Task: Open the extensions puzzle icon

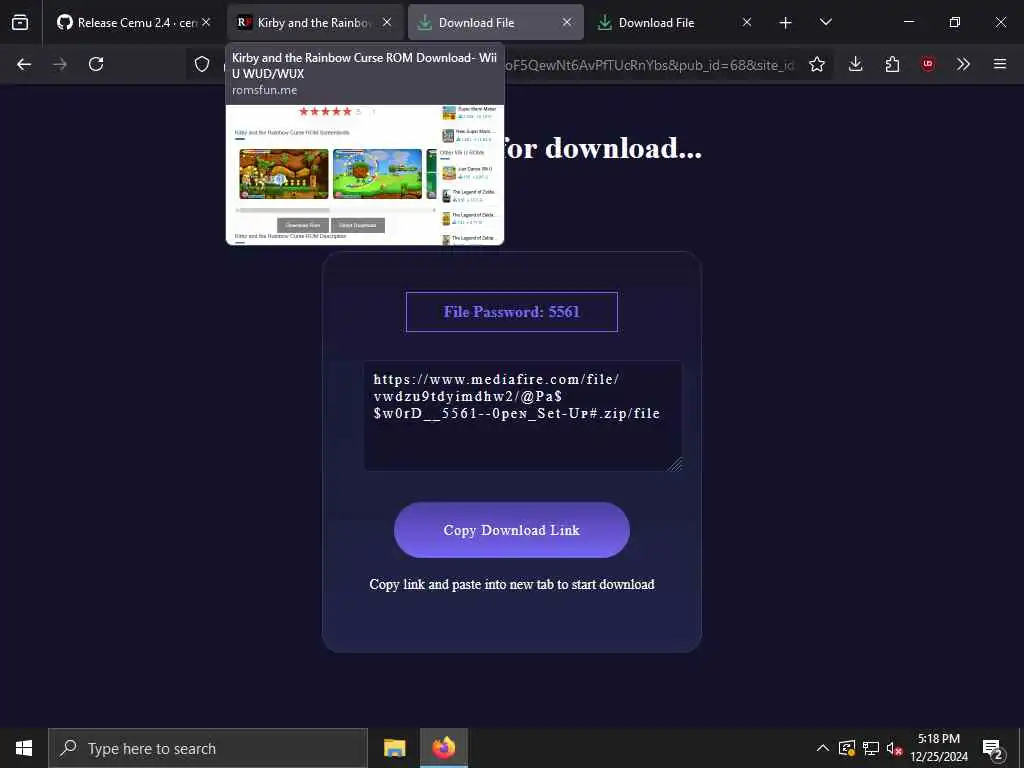Action: coord(892,64)
